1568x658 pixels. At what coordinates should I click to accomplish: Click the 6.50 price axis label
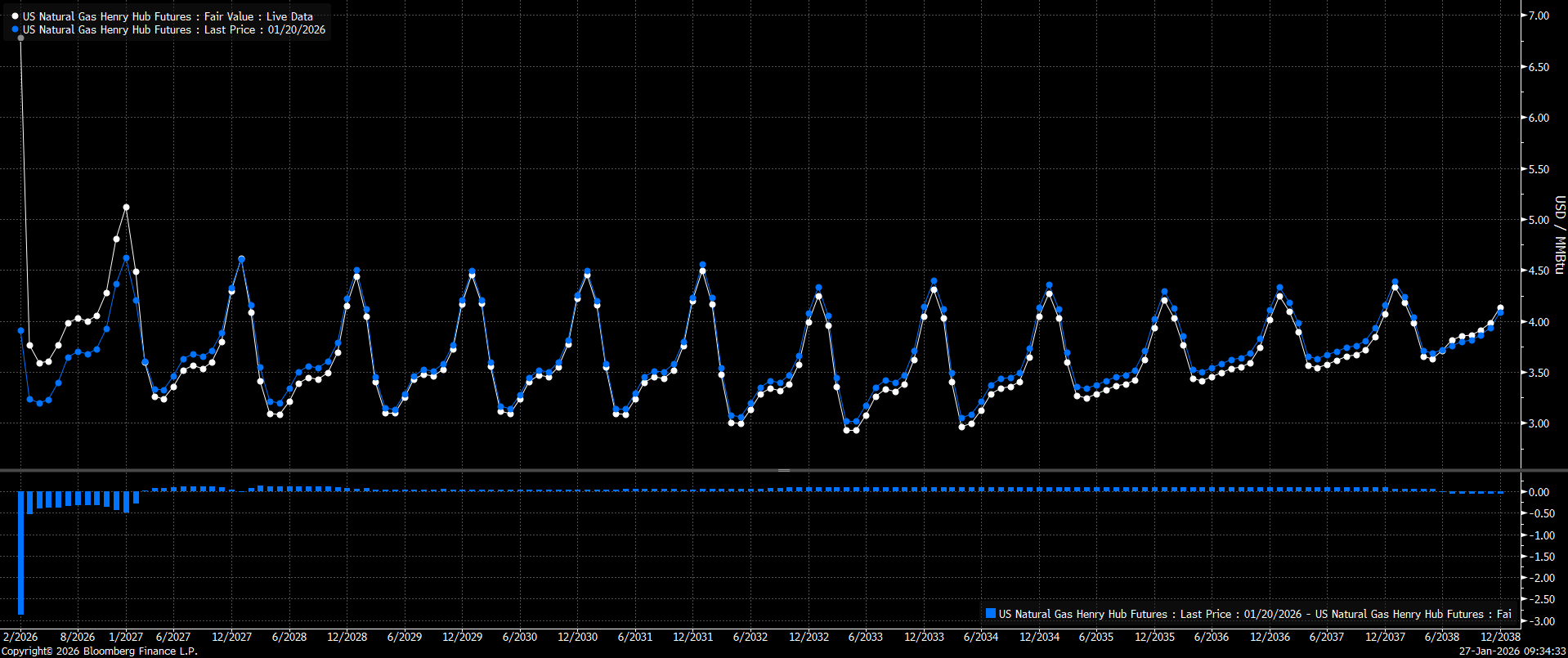point(1539,67)
